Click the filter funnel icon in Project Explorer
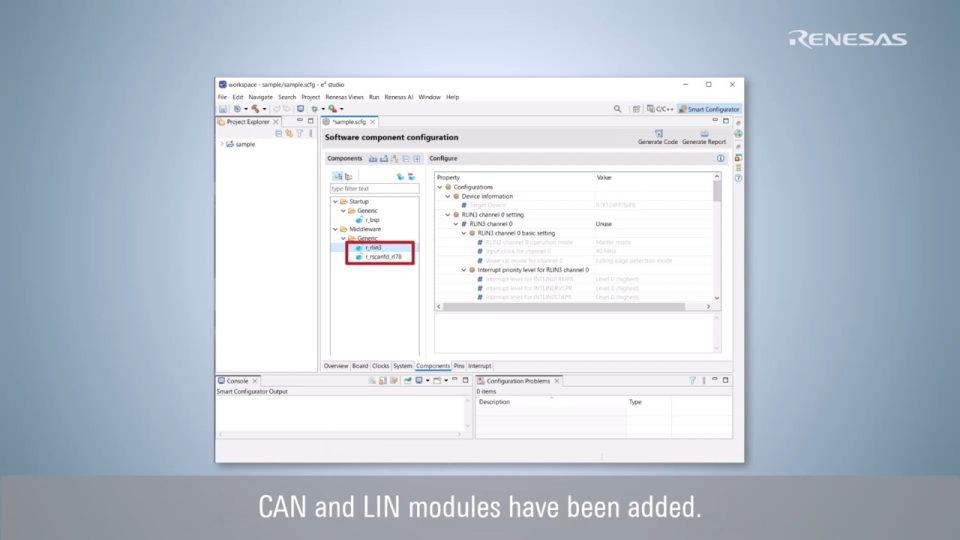 click(x=300, y=133)
